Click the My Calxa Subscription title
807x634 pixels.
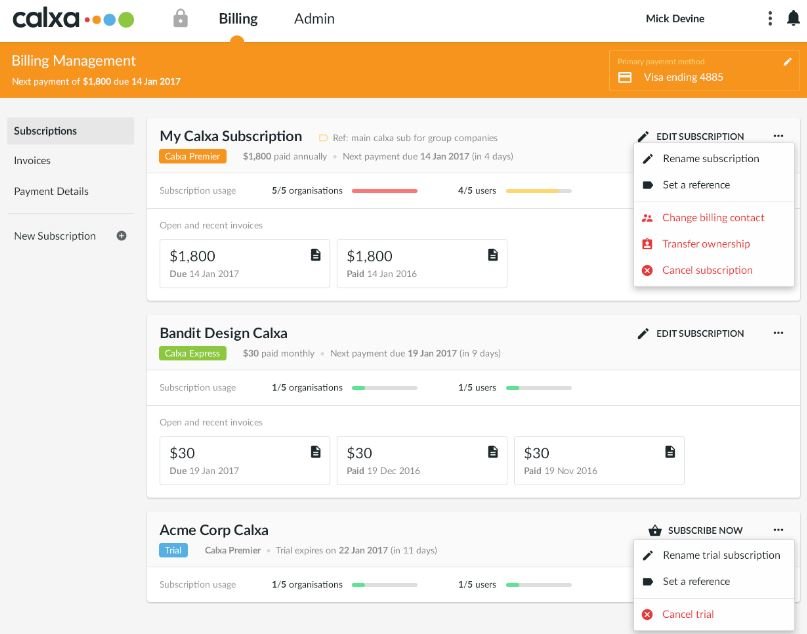click(231, 136)
